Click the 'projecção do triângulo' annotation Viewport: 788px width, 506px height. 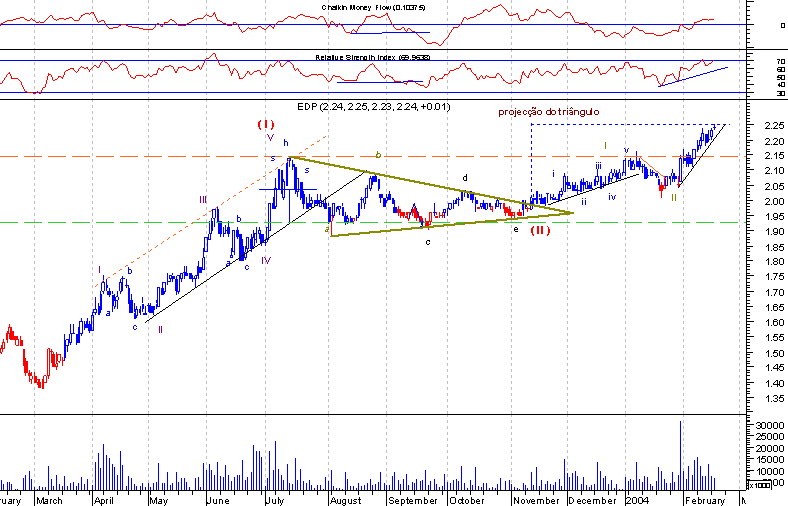coord(549,112)
